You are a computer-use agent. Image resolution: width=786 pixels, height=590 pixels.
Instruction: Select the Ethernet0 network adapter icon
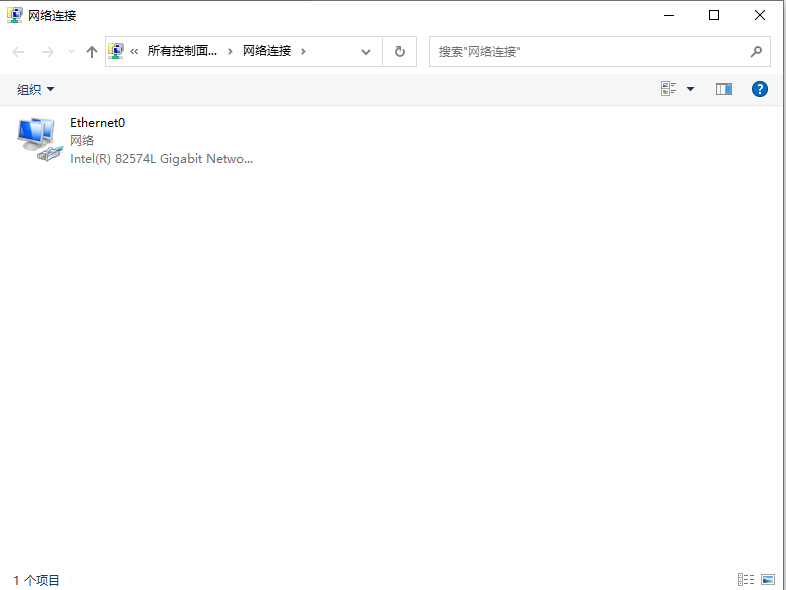(x=40, y=140)
